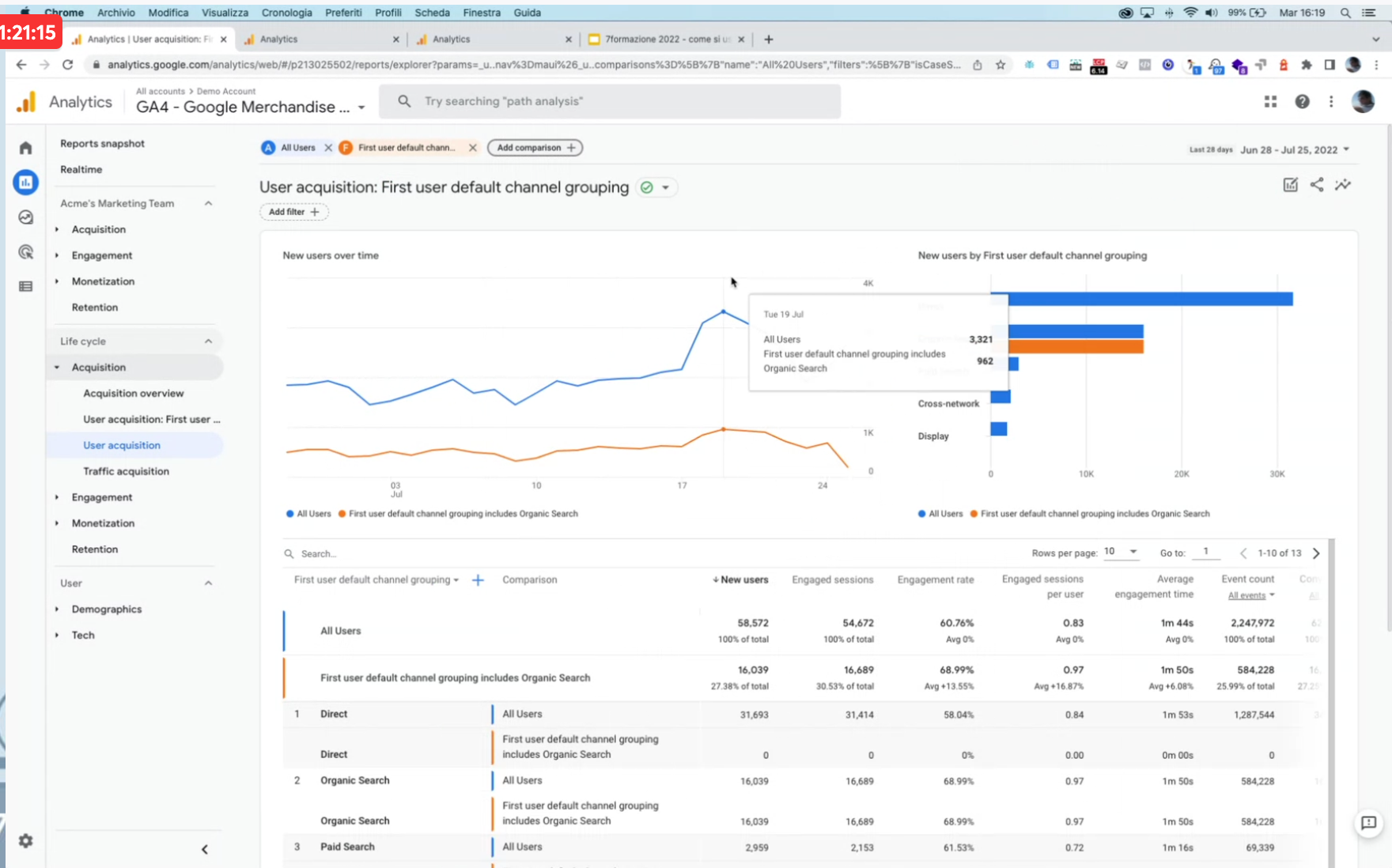Open the report status check dropdown
This screenshot has height=868, width=1392.
tap(657, 187)
